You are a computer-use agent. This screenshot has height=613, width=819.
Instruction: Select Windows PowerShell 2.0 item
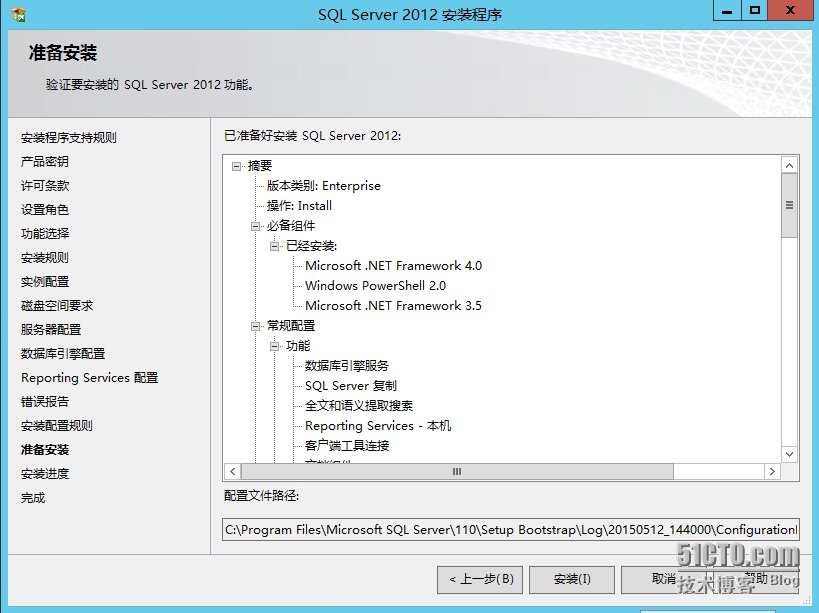click(x=375, y=286)
